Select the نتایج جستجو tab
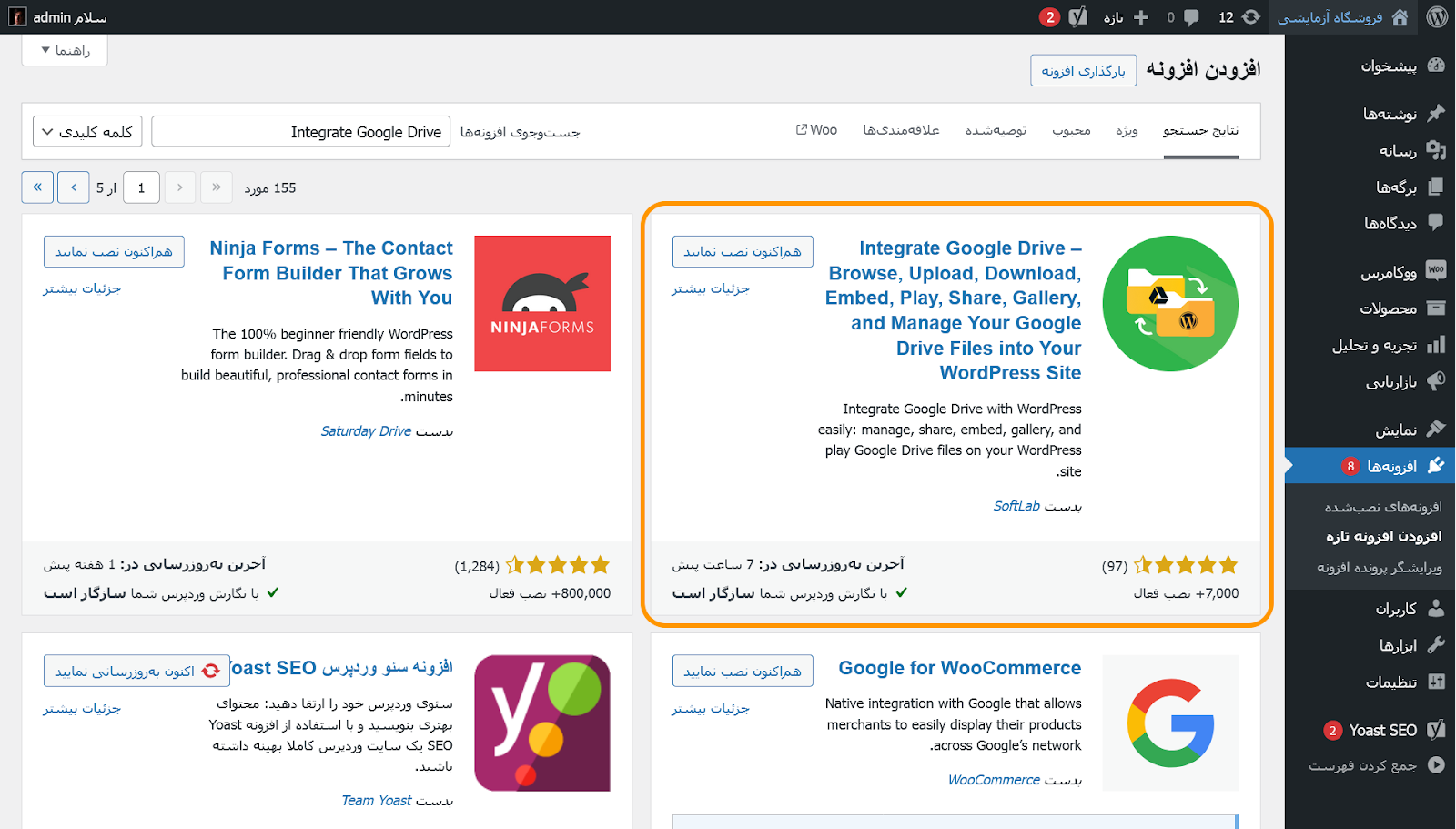Image resolution: width=1456 pixels, height=829 pixels. tap(1200, 130)
